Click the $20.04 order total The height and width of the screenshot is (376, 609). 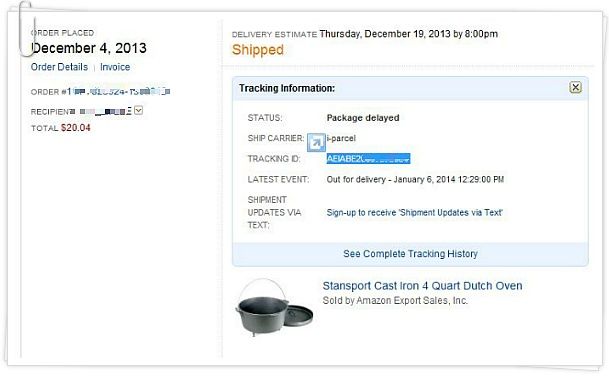pyautogui.click(x=75, y=128)
